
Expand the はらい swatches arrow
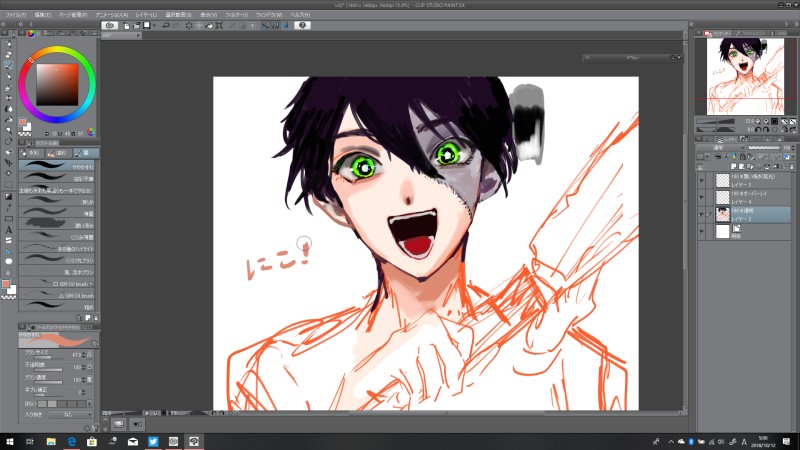[x=90, y=404]
